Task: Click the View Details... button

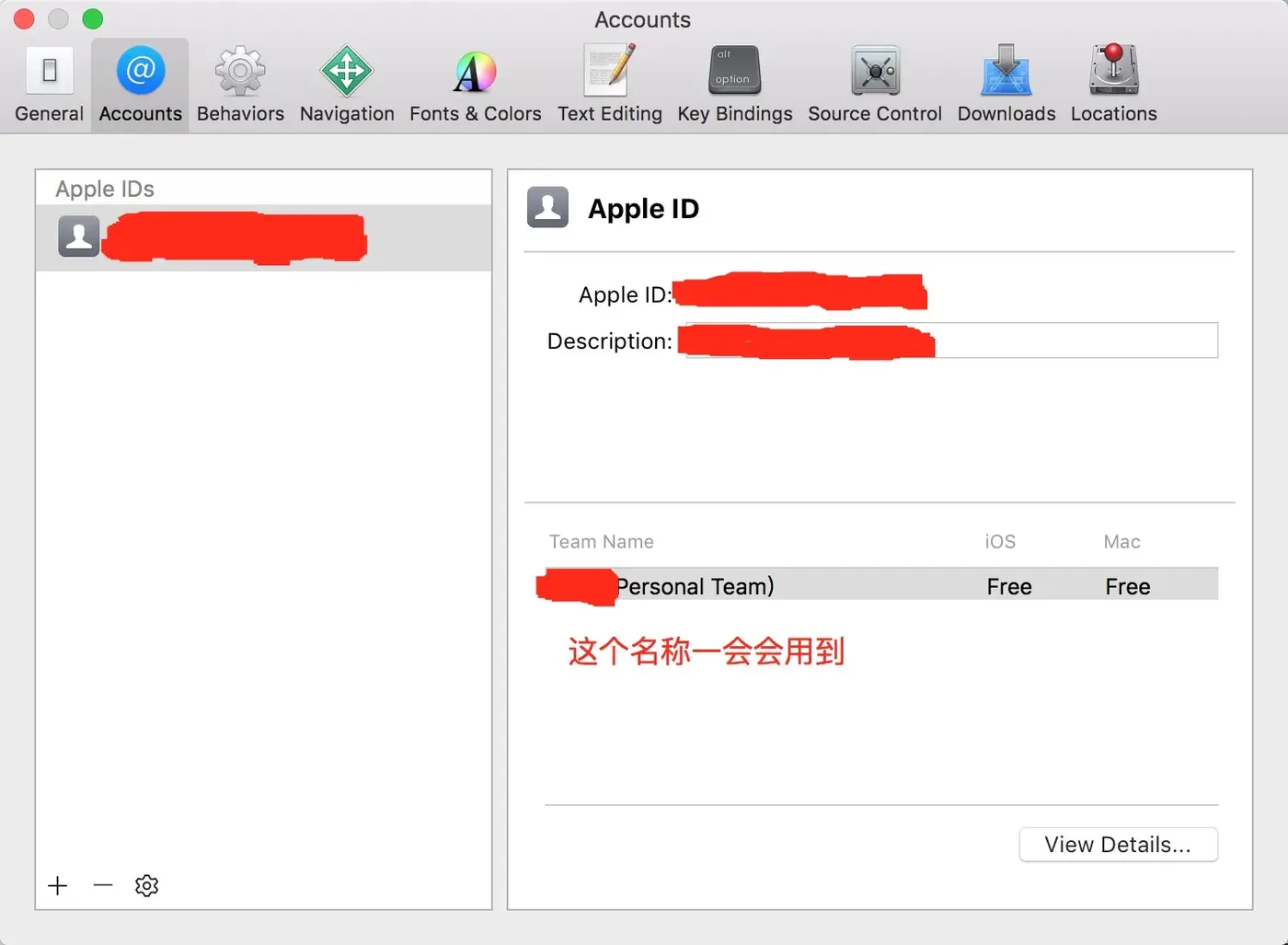Action: click(1118, 845)
